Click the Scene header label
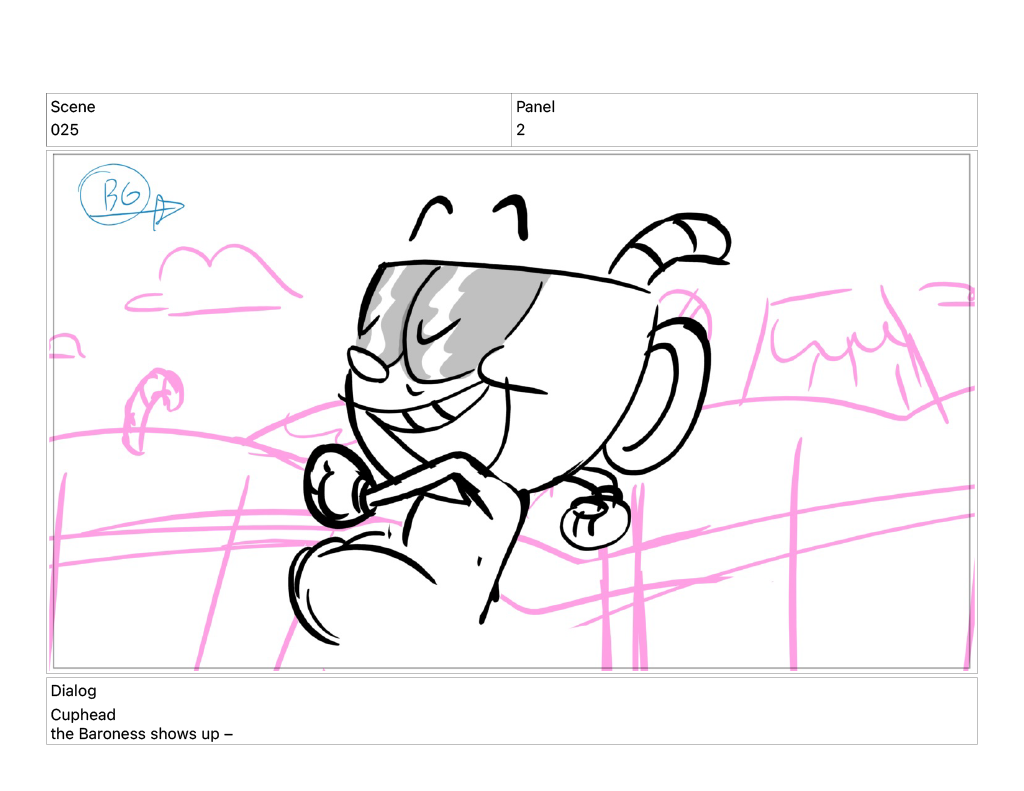This screenshot has height=791, width=1024. pos(73,107)
